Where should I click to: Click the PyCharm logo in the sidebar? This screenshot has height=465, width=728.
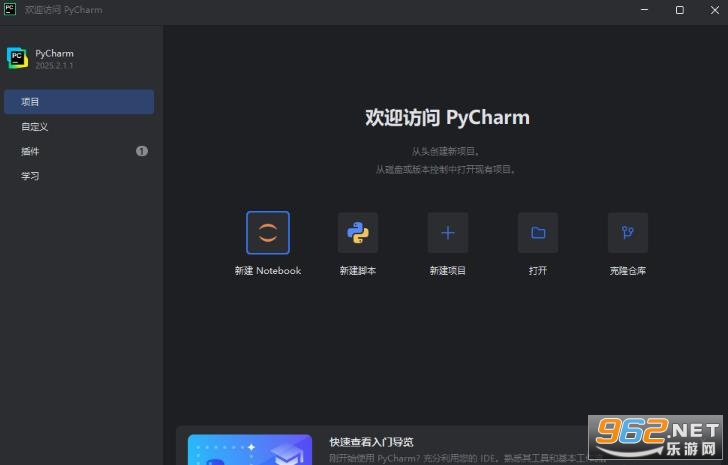pos(17,58)
